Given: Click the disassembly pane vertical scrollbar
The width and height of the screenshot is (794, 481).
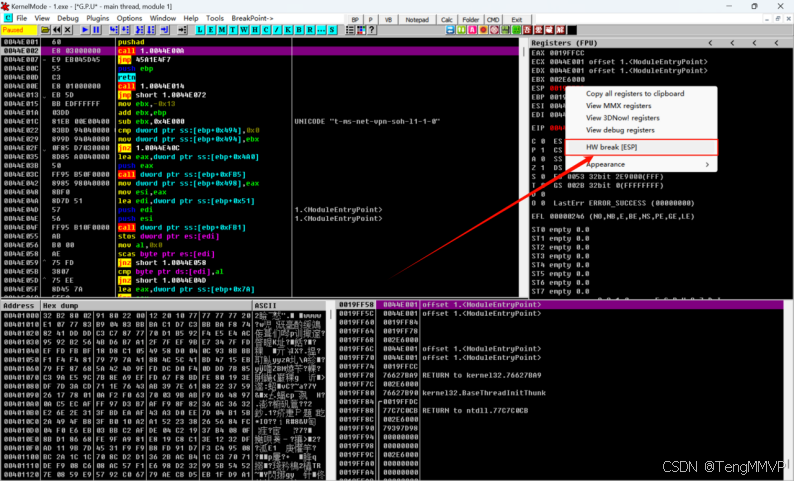Looking at the screenshot, I should [524, 167].
